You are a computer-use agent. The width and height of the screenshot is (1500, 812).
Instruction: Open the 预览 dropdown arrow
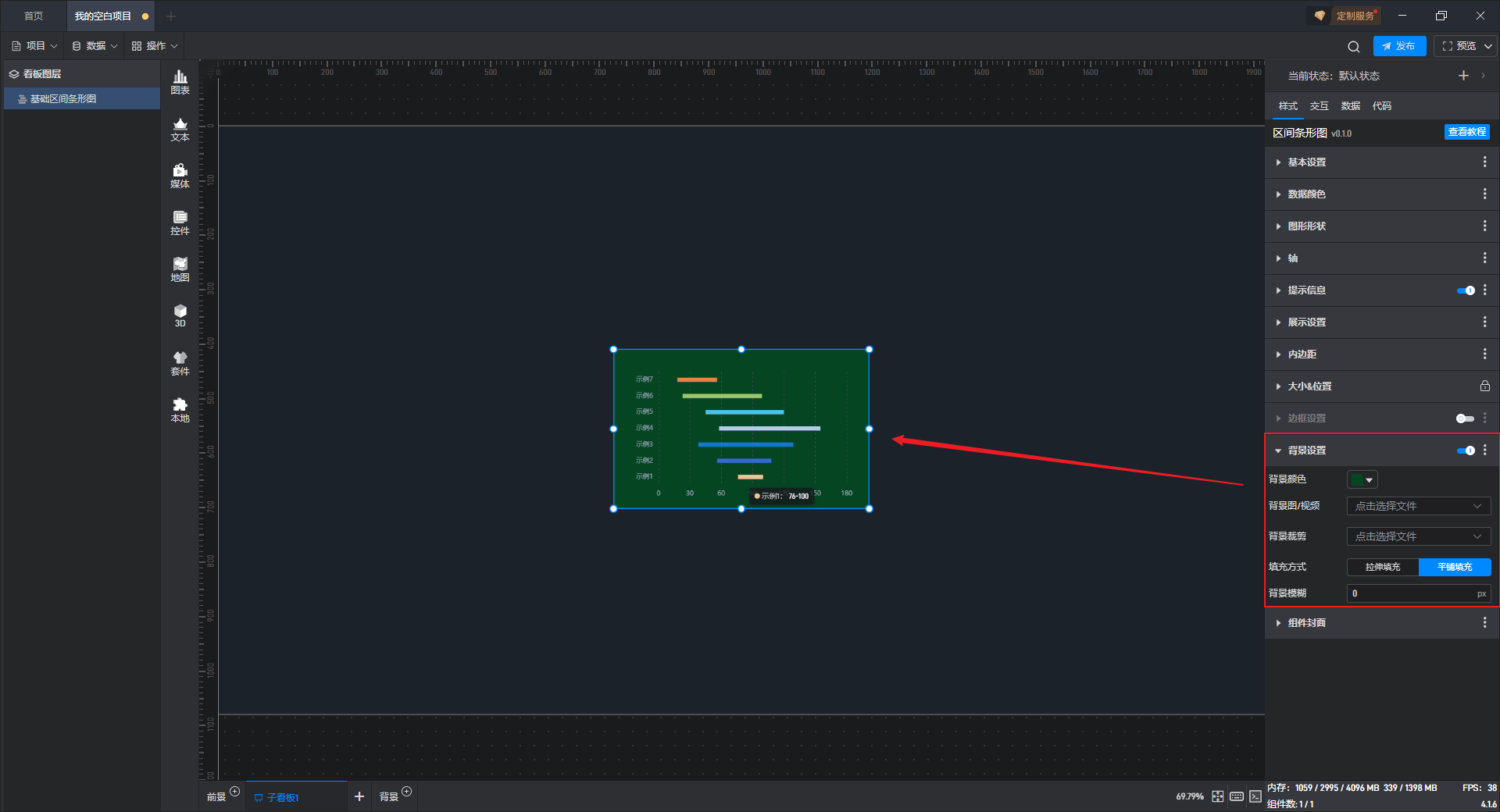tap(1488, 46)
